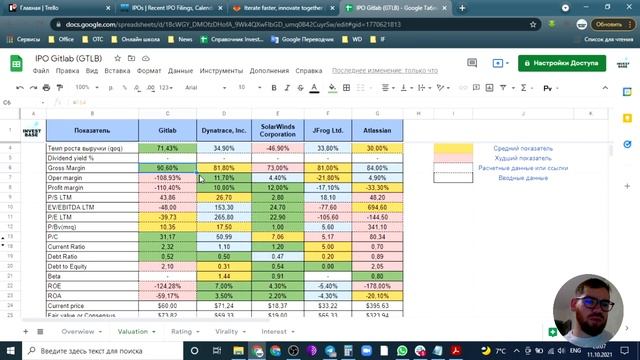Open the Valuation tab dropdown arrow
The width and height of the screenshot is (640, 360).
[154, 332]
